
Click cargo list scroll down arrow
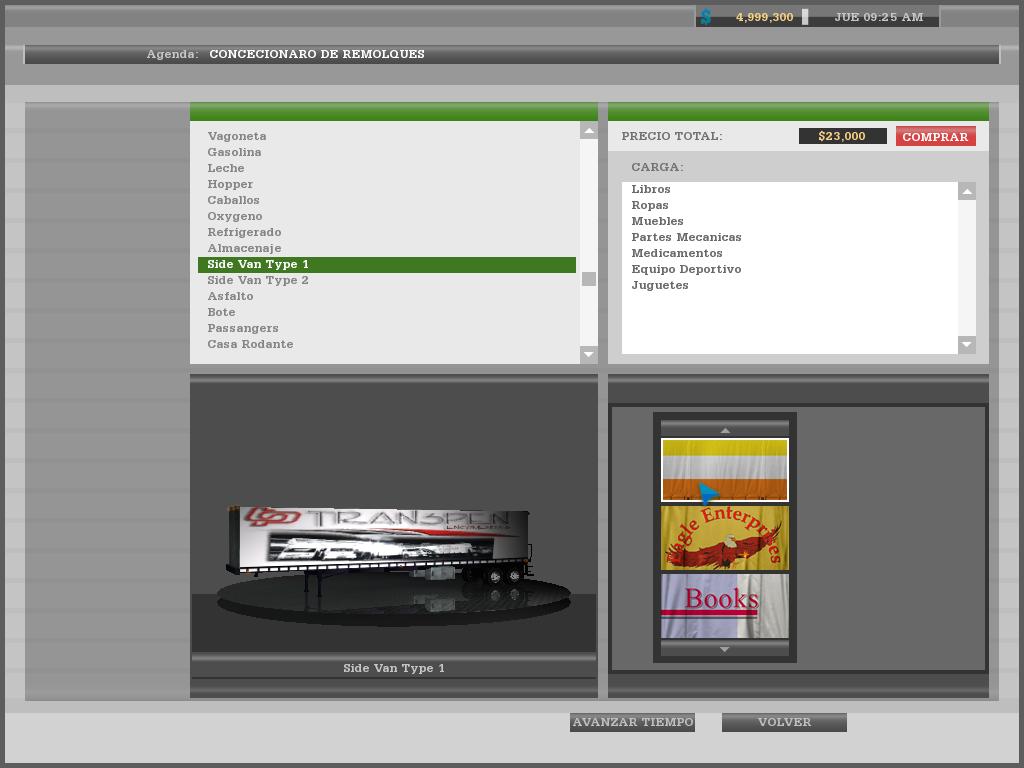[x=966, y=345]
